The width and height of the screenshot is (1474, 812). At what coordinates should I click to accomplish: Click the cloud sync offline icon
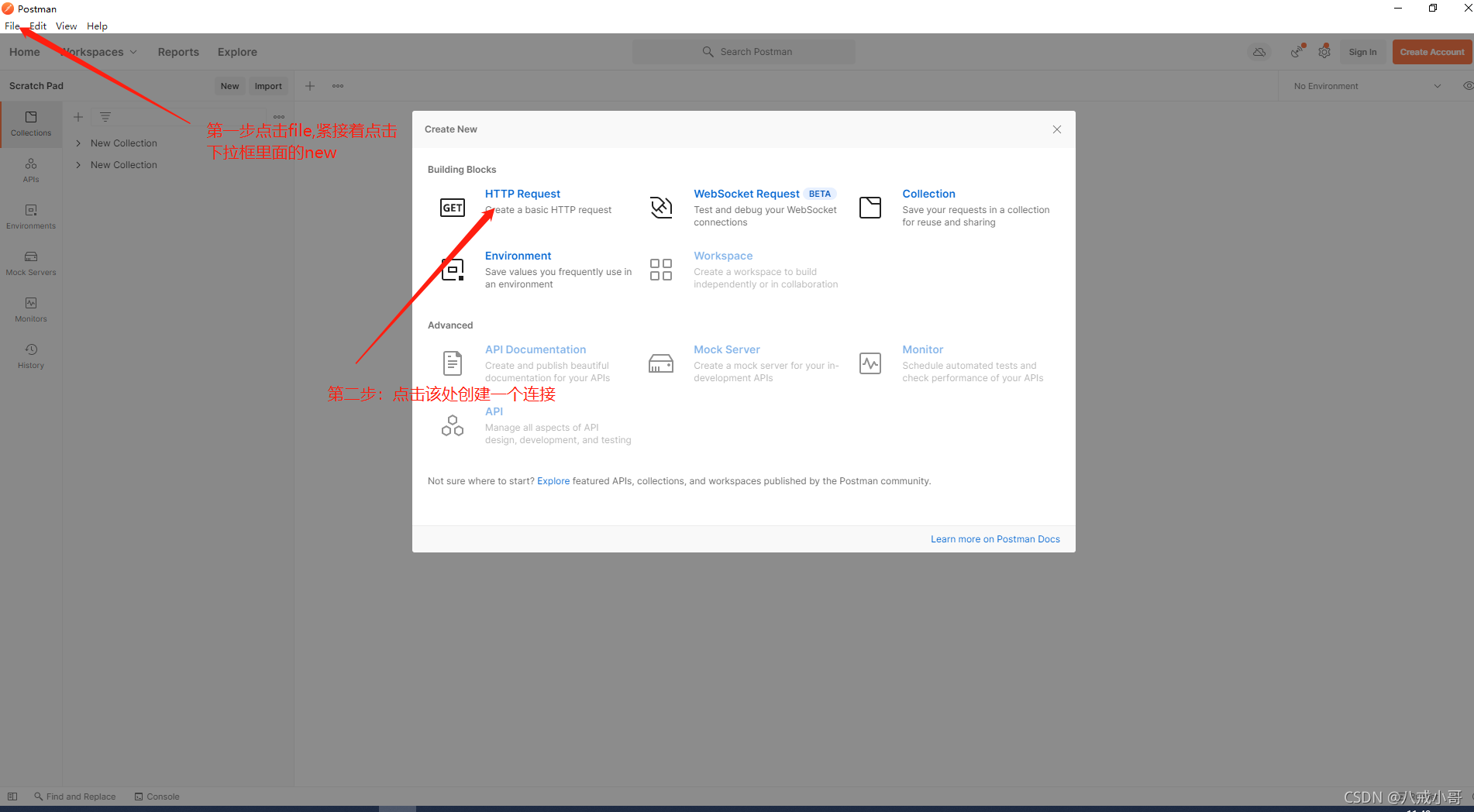pyautogui.click(x=1259, y=52)
